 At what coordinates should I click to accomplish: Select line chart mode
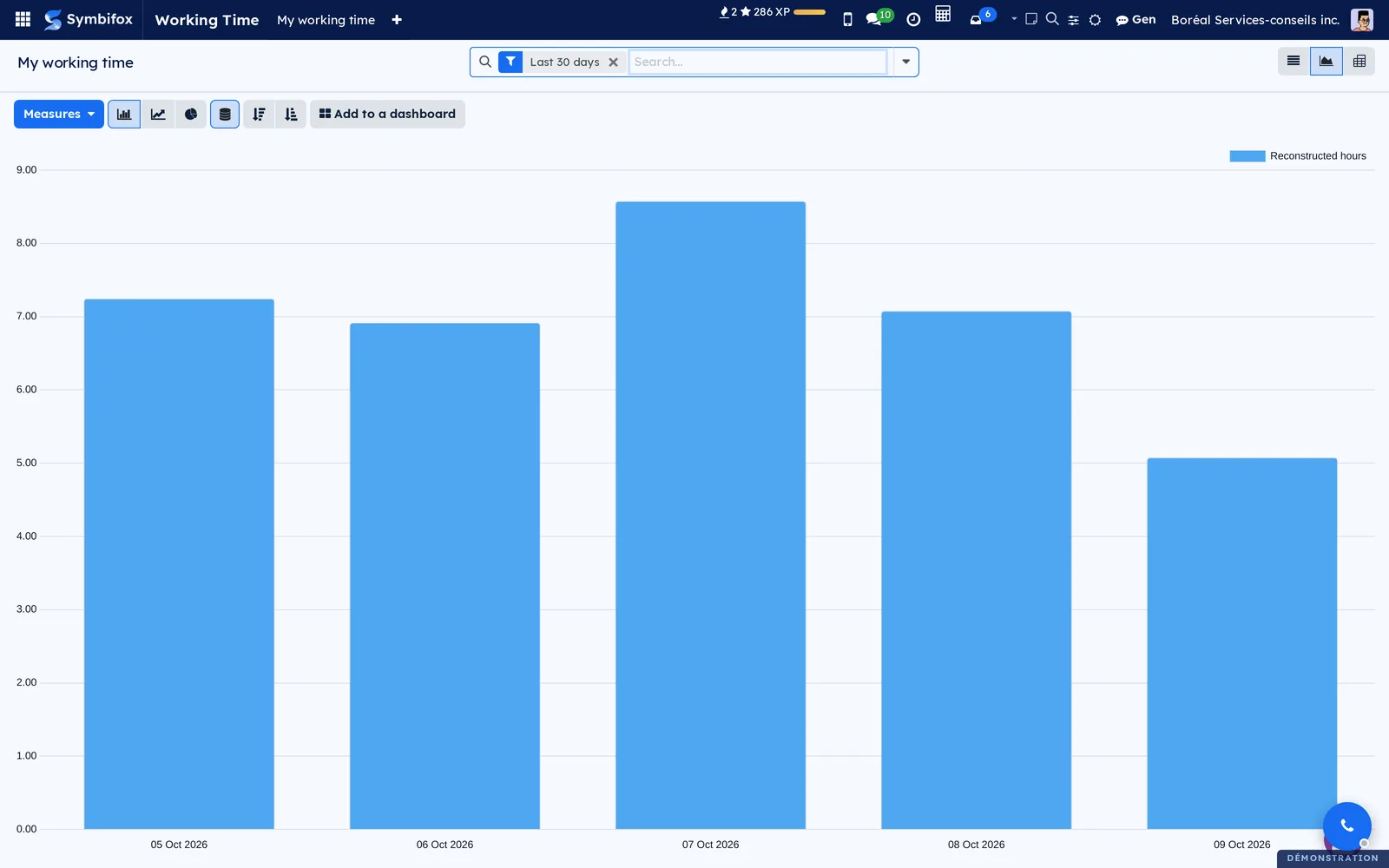pos(158,114)
